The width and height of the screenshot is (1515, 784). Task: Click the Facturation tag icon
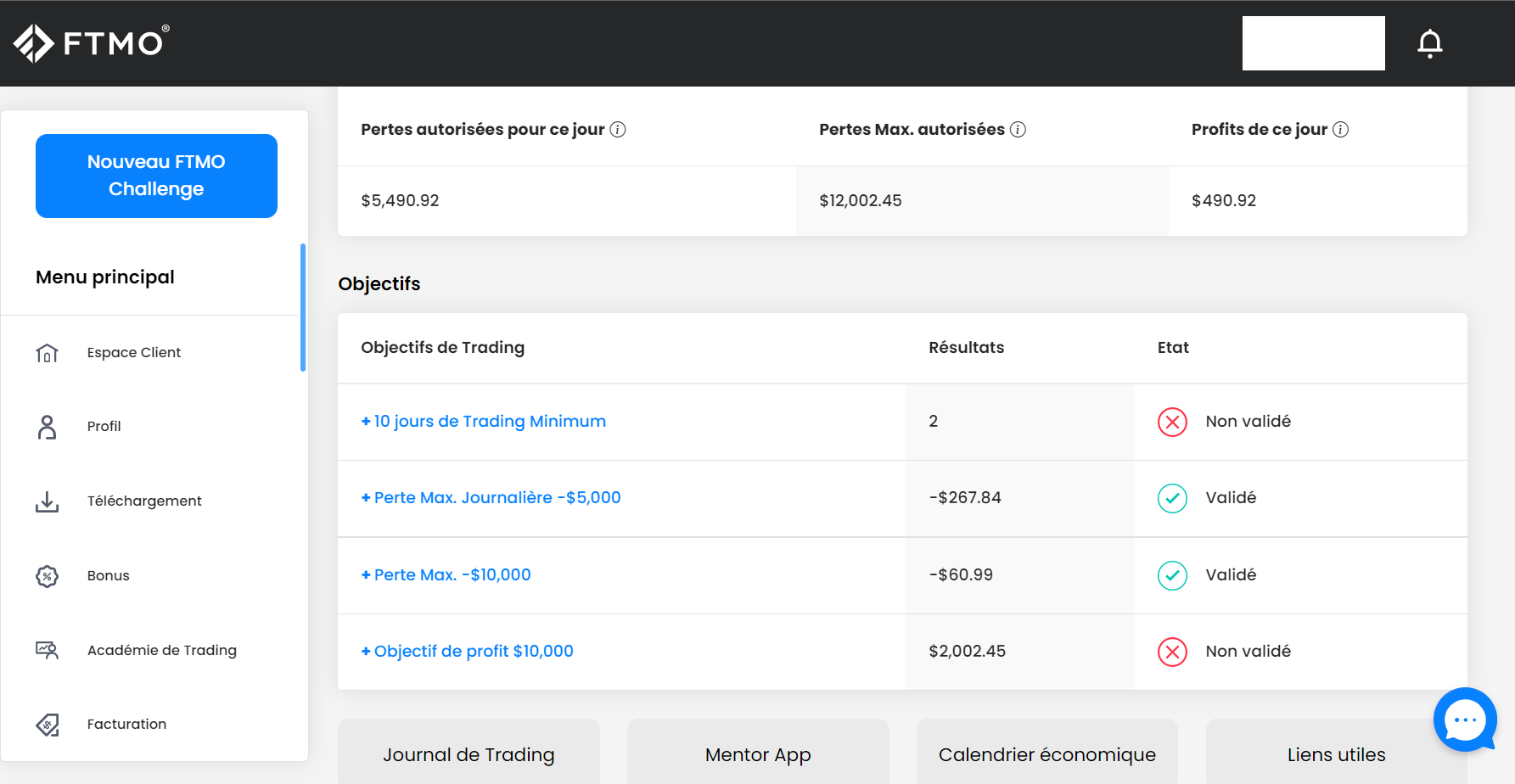48,725
